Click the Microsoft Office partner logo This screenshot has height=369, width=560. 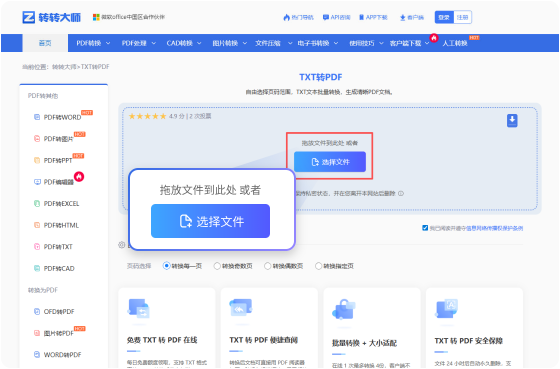[x=96, y=17]
